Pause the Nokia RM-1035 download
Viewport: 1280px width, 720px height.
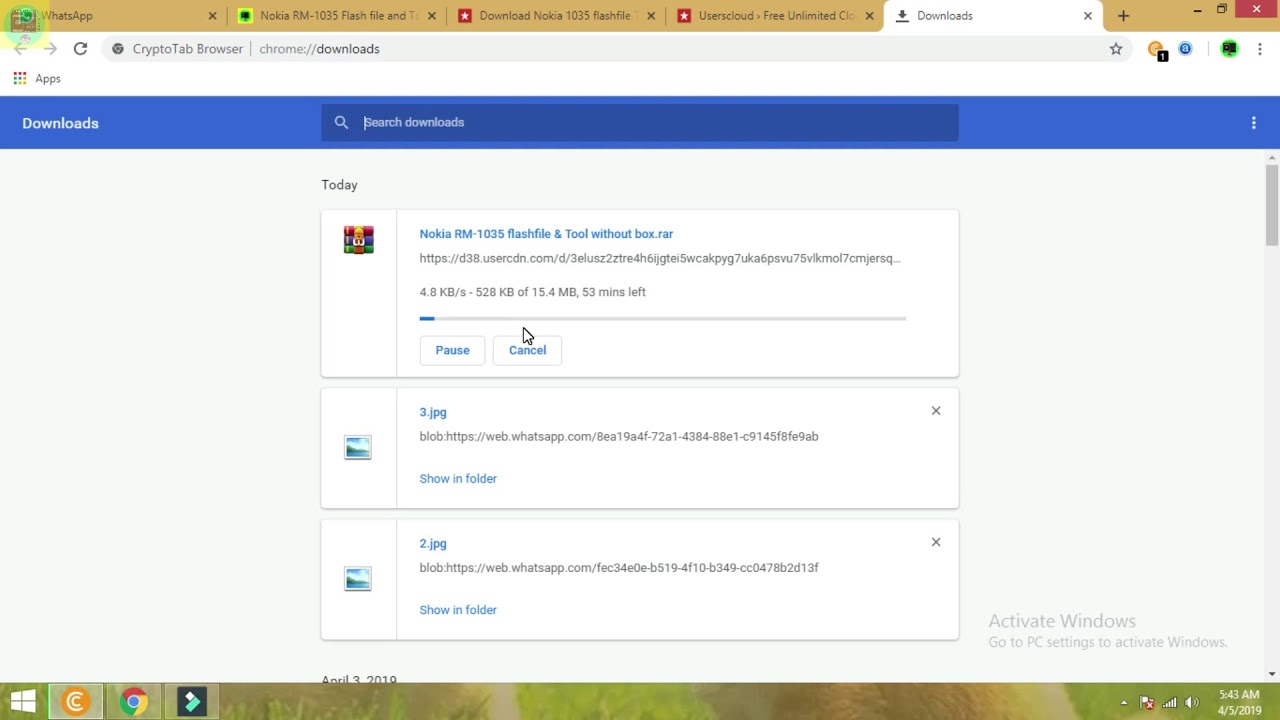tap(452, 350)
